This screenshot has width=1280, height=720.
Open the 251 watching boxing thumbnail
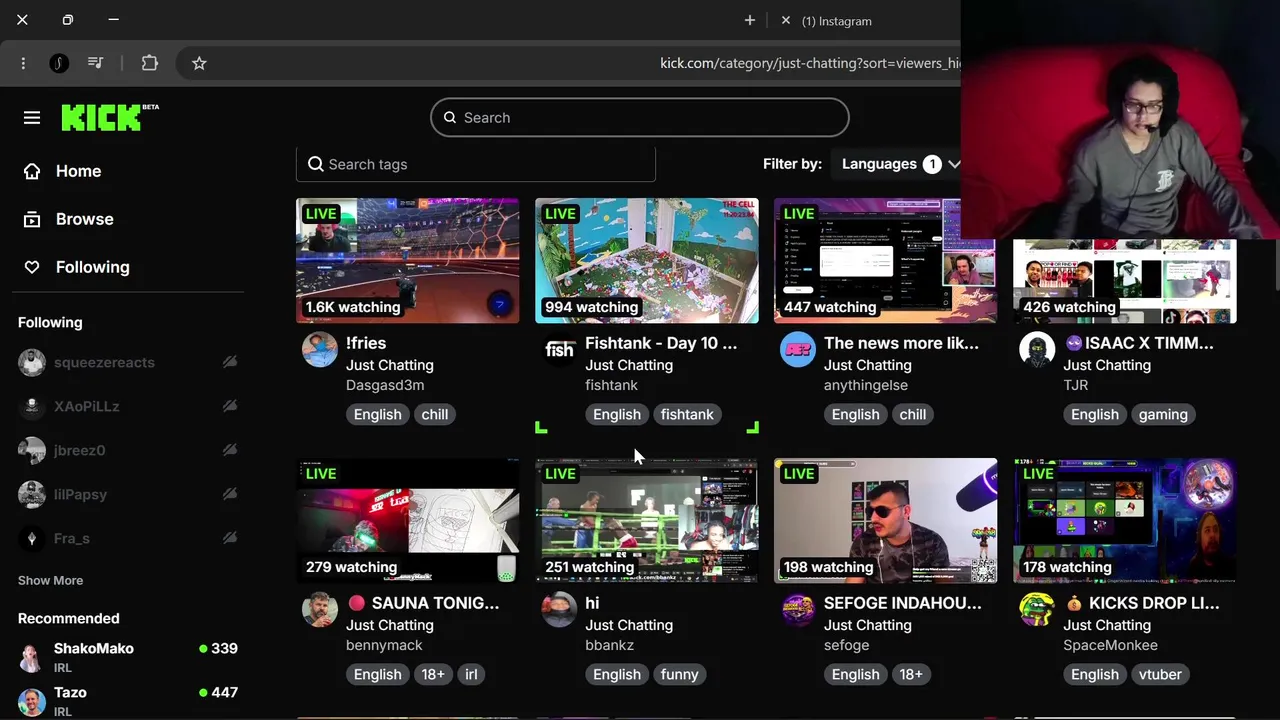click(647, 520)
